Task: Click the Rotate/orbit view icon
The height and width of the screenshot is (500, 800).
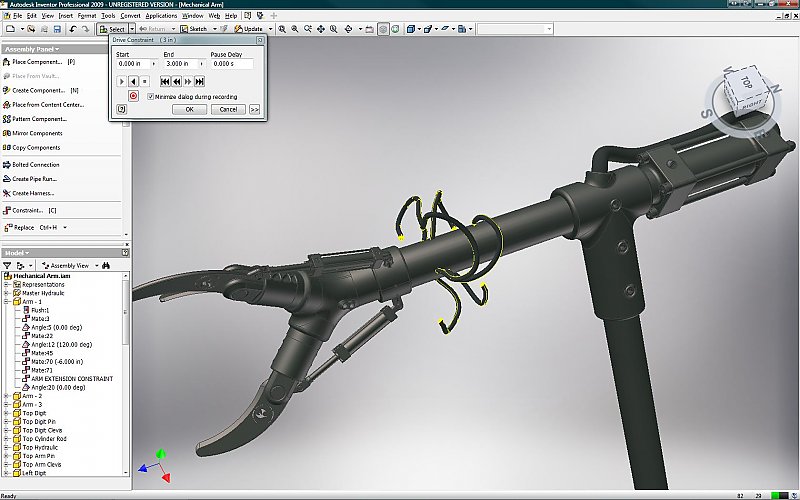Action: (x=348, y=29)
